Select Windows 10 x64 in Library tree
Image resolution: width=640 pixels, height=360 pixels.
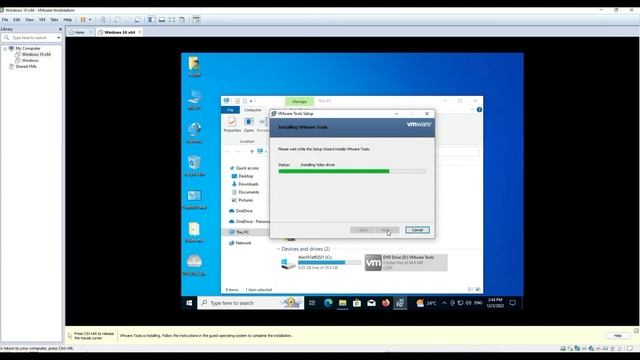[36, 54]
